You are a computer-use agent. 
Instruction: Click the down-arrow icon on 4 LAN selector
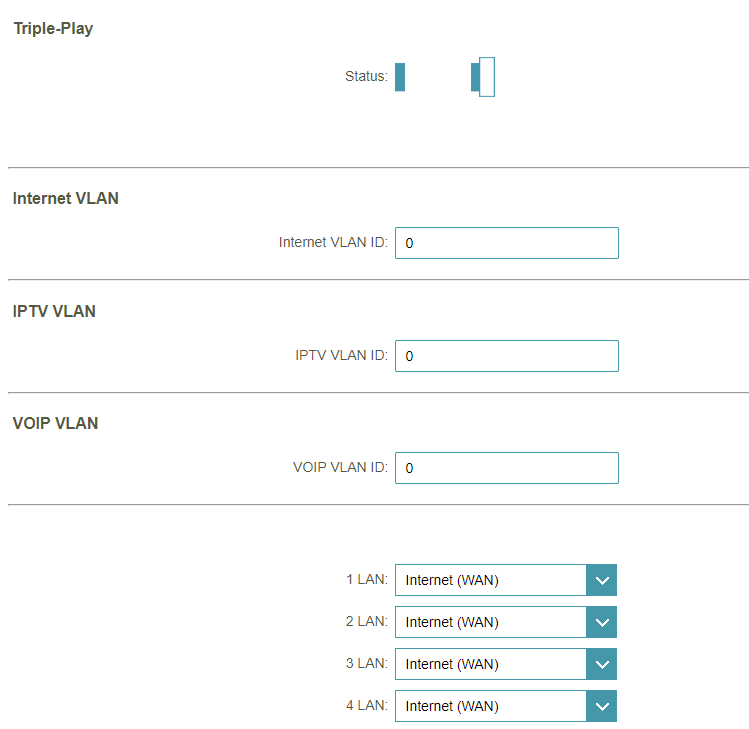click(601, 706)
